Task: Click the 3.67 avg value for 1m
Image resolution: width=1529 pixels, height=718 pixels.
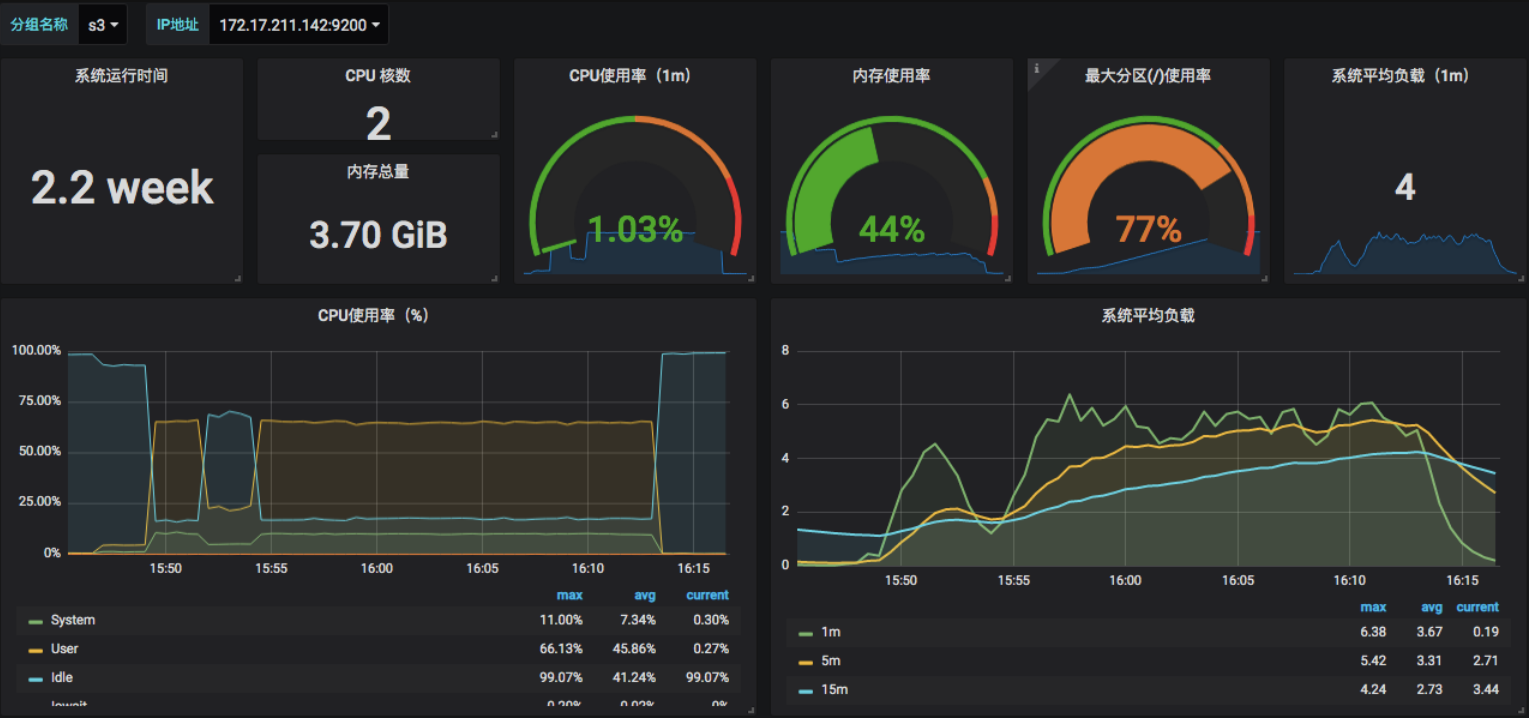Action: (x=1430, y=632)
